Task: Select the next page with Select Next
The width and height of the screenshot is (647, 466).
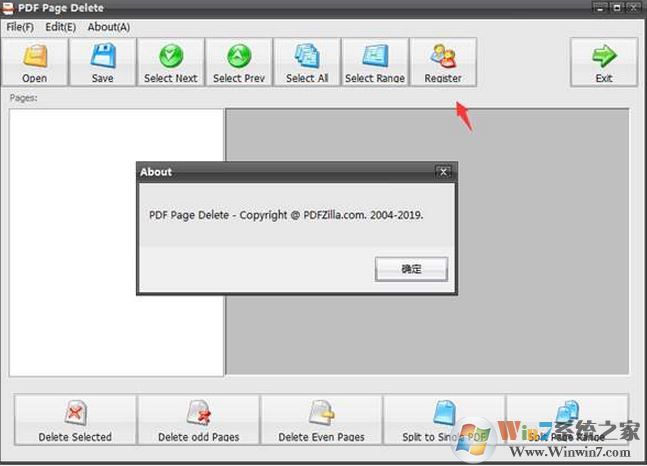Action: (171, 62)
